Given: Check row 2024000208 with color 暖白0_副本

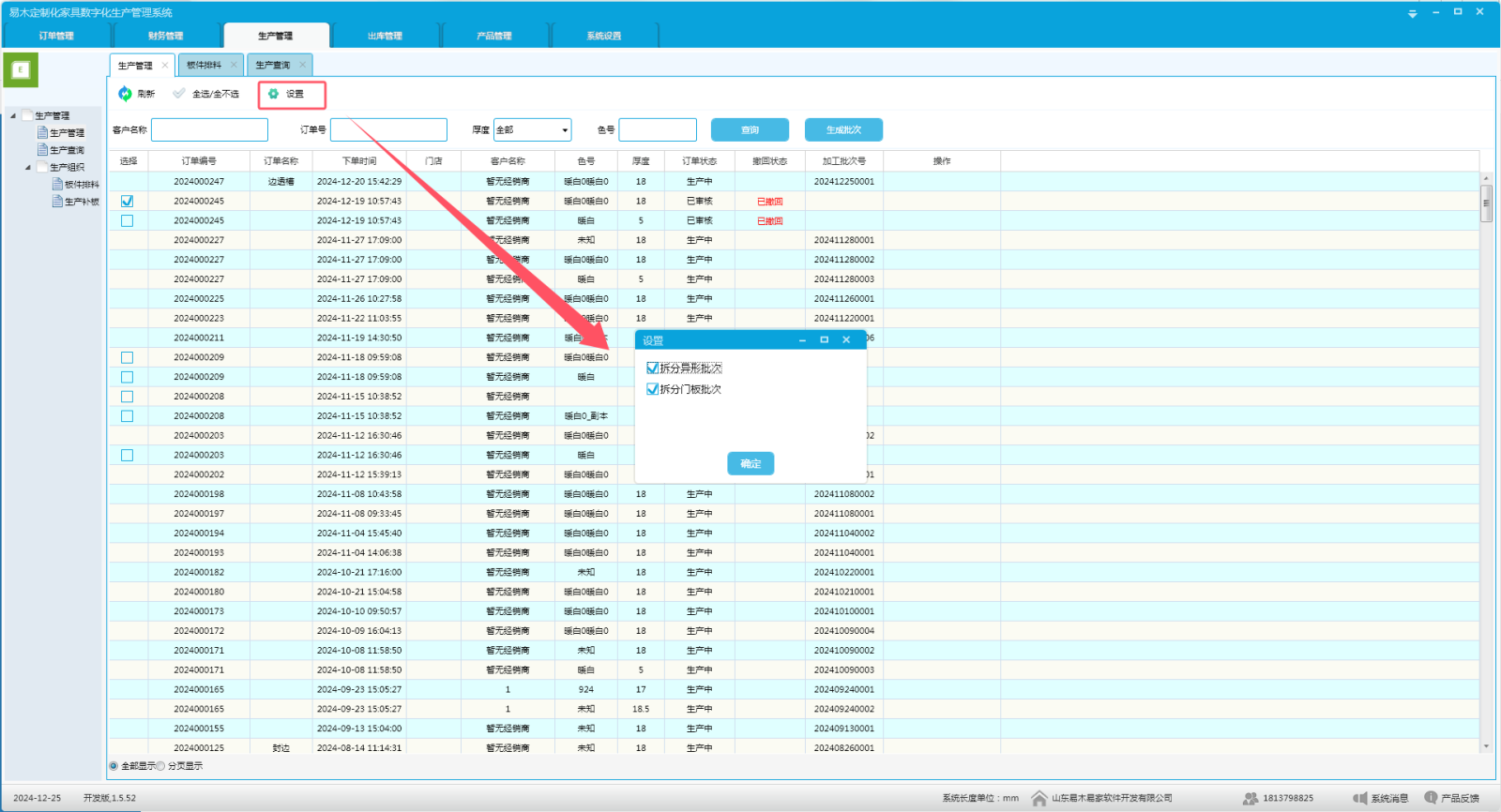Looking at the screenshot, I should [x=128, y=416].
